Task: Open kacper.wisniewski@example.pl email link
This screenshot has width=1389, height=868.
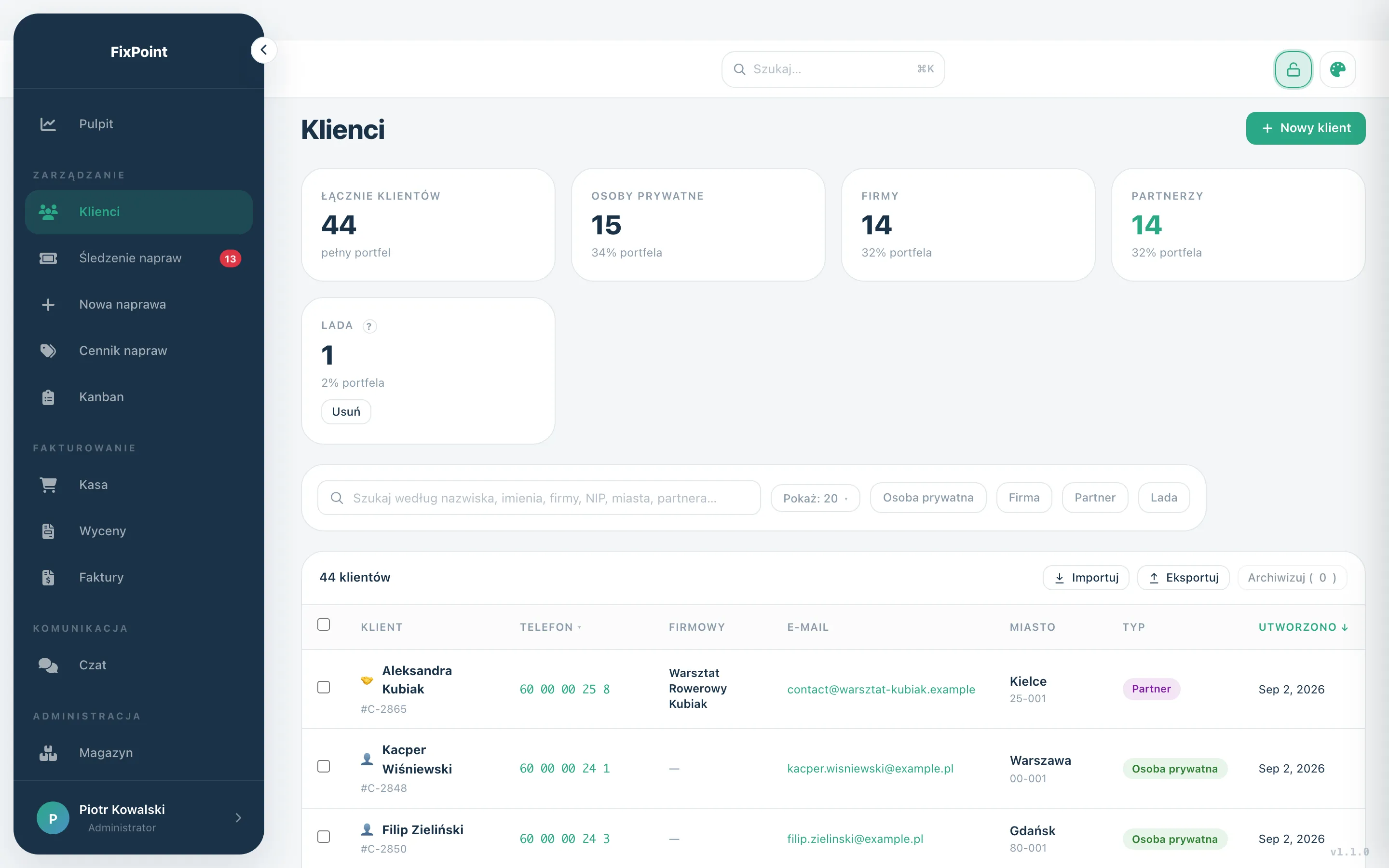Action: tap(870, 769)
